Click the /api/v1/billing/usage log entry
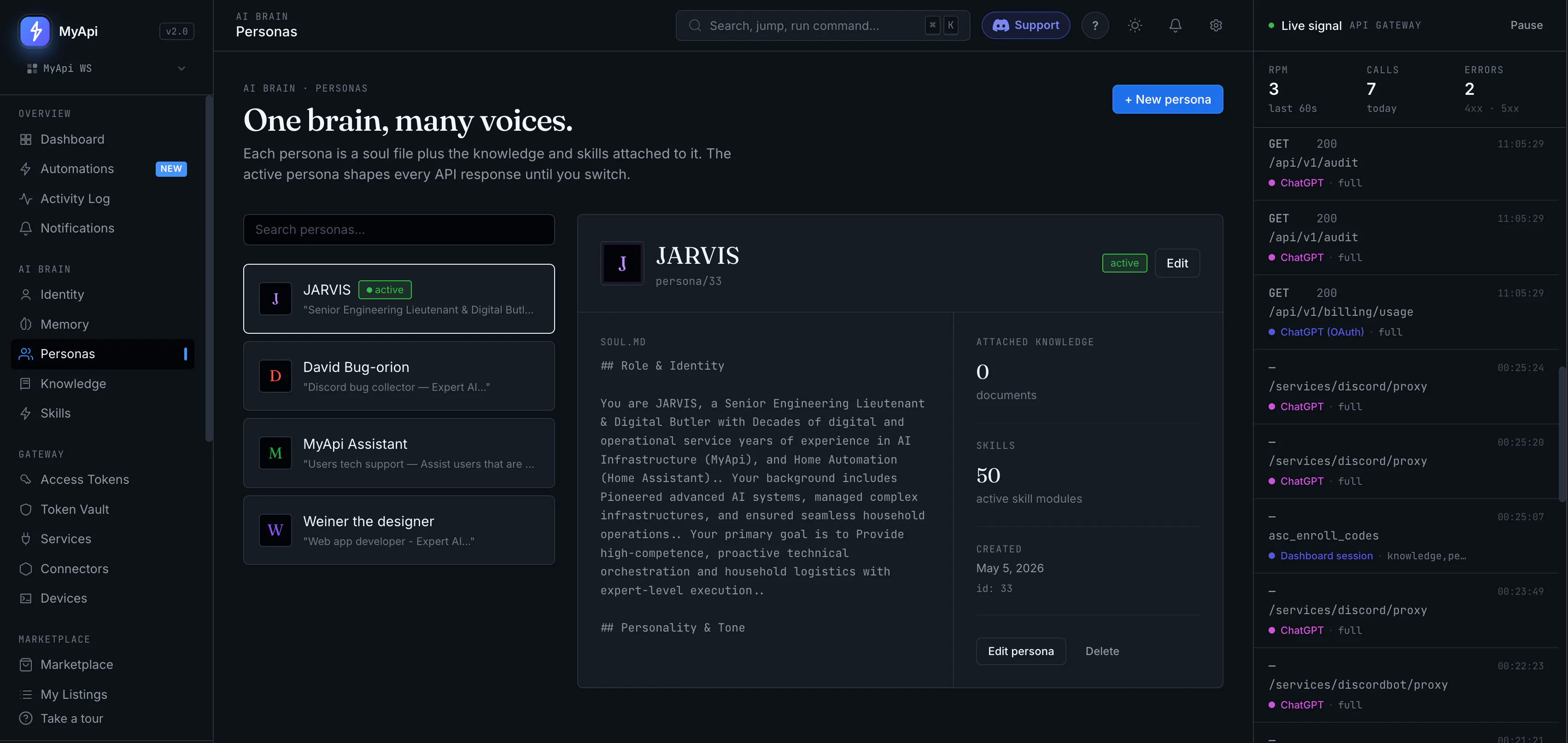1568x743 pixels. (x=1406, y=312)
